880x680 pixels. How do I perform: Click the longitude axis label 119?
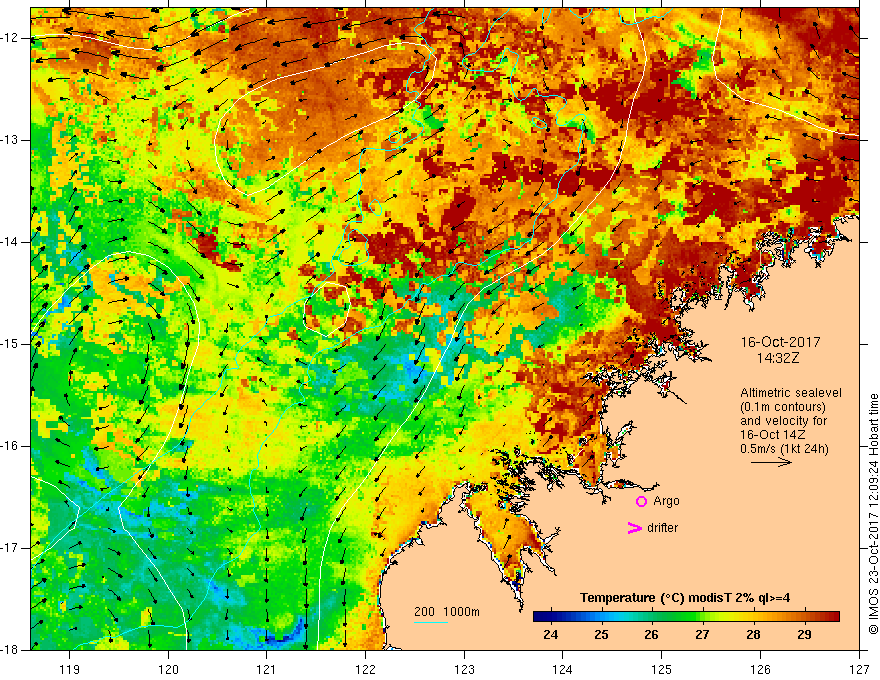click(x=70, y=669)
